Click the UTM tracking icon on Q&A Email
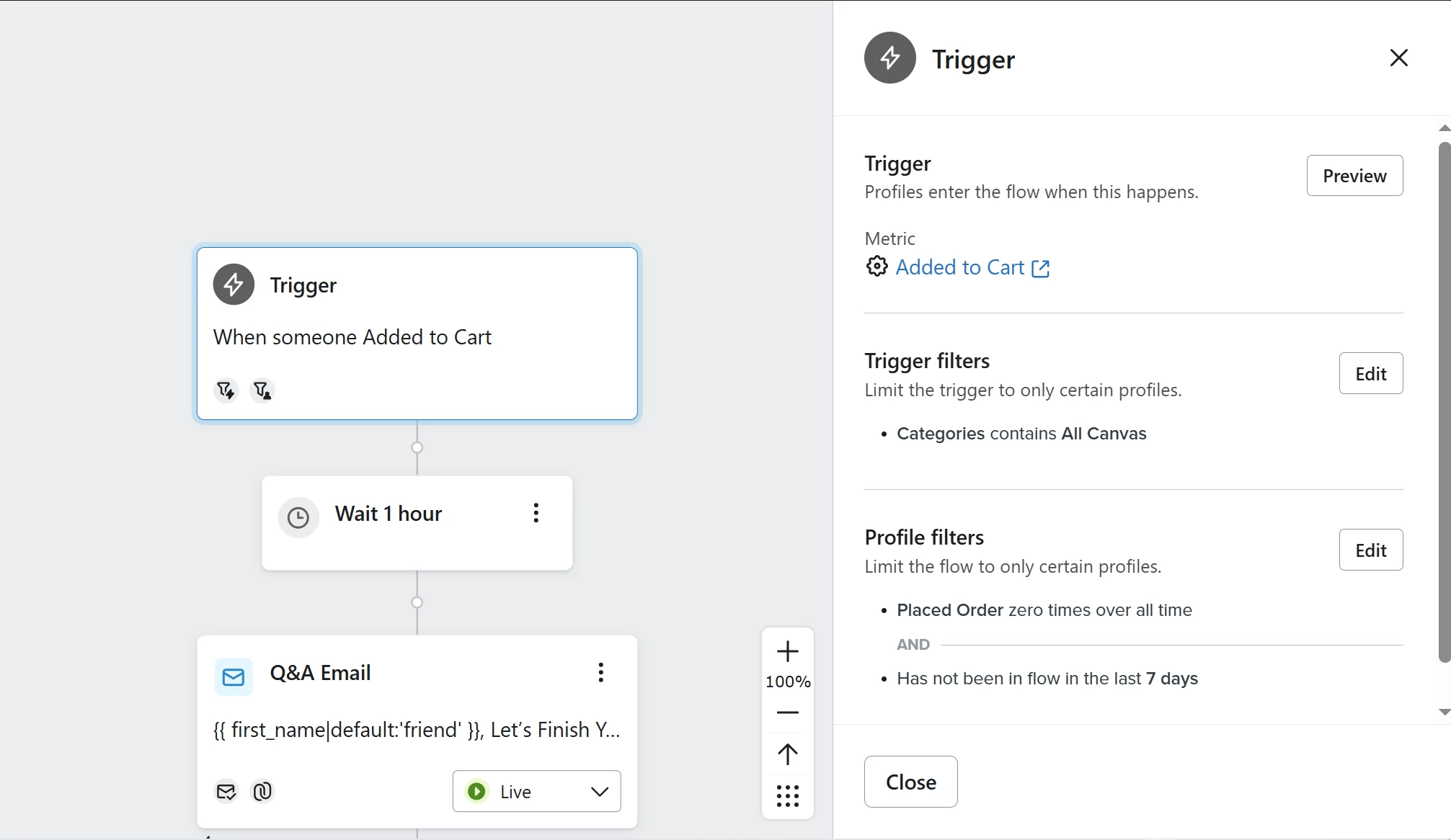This screenshot has height=840, width=1451. (x=262, y=791)
